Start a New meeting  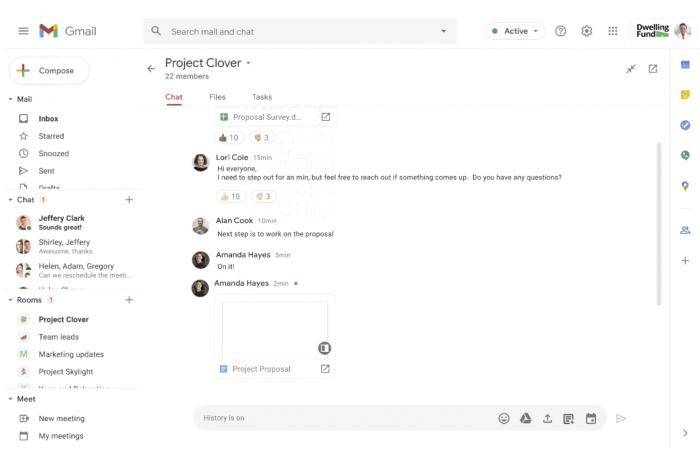coord(61,418)
